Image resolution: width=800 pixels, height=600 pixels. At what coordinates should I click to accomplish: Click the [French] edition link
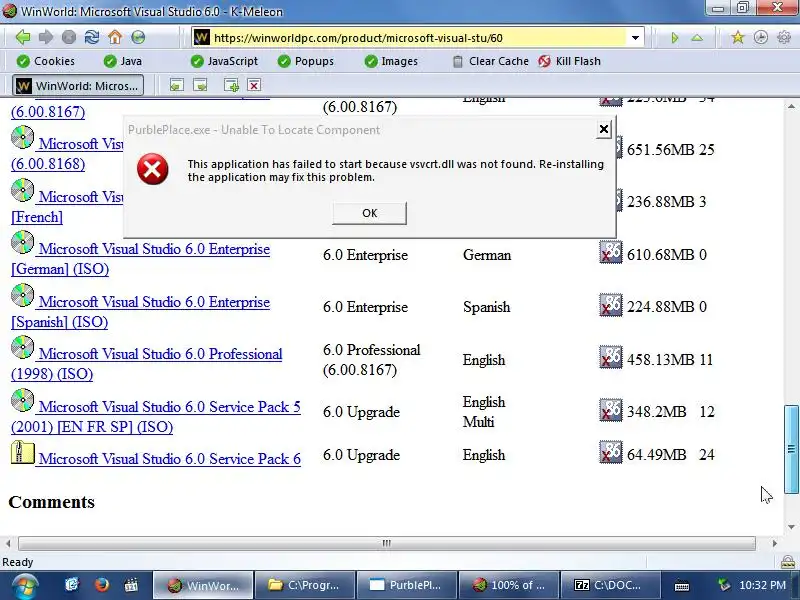tap(37, 217)
